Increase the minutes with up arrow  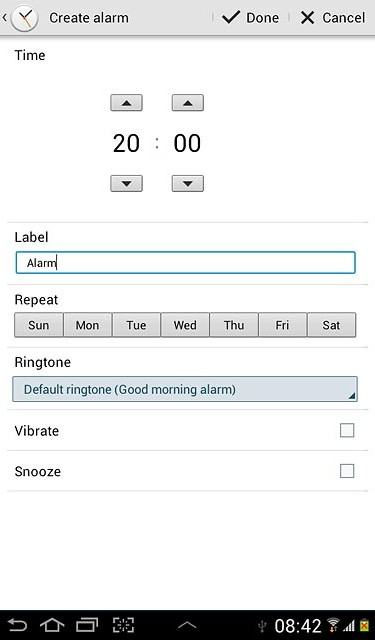(188, 103)
